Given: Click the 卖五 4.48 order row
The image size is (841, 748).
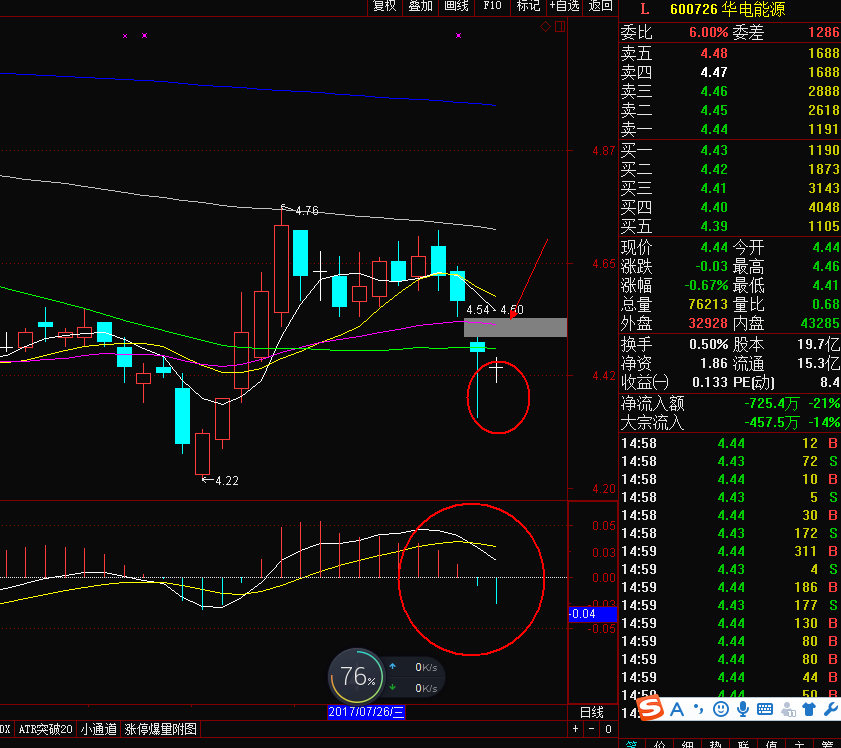Looking at the screenshot, I should coord(729,53).
